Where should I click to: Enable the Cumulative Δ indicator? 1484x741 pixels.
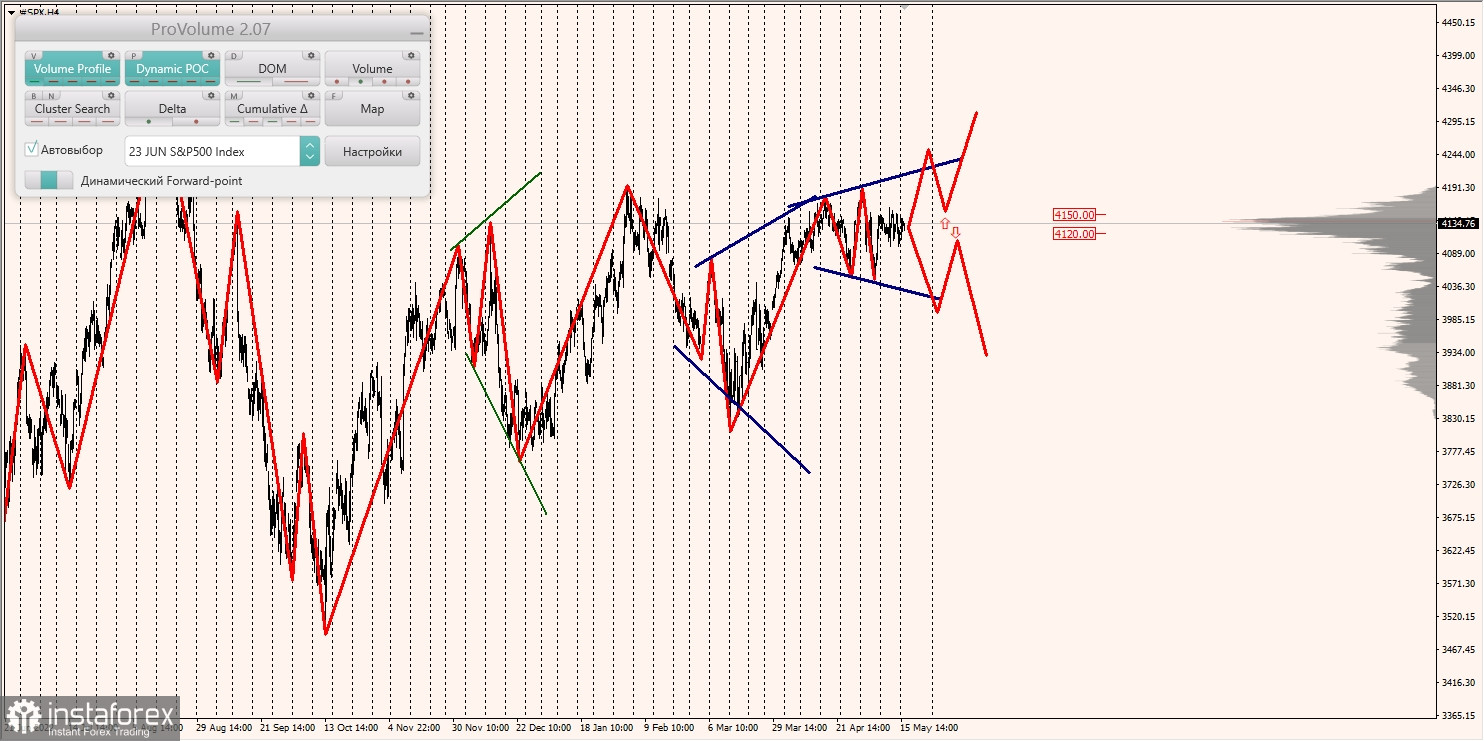pyautogui.click(x=272, y=109)
